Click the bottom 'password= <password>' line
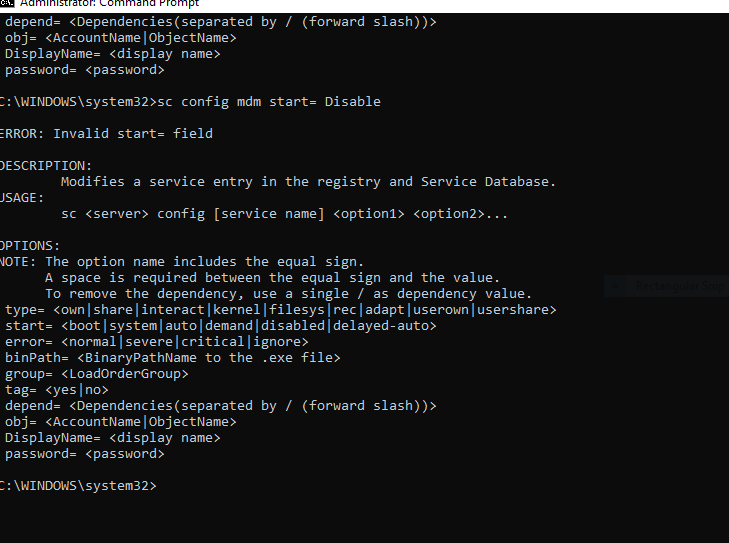The height and width of the screenshot is (543, 729). click(x=85, y=454)
